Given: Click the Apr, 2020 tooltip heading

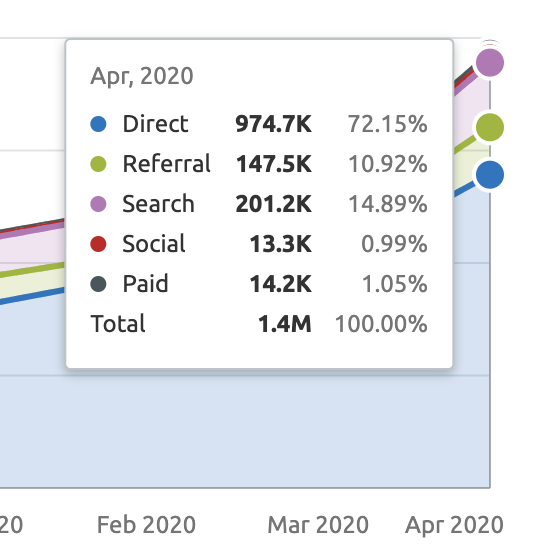Looking at the screenshot, I should point(142,76).
